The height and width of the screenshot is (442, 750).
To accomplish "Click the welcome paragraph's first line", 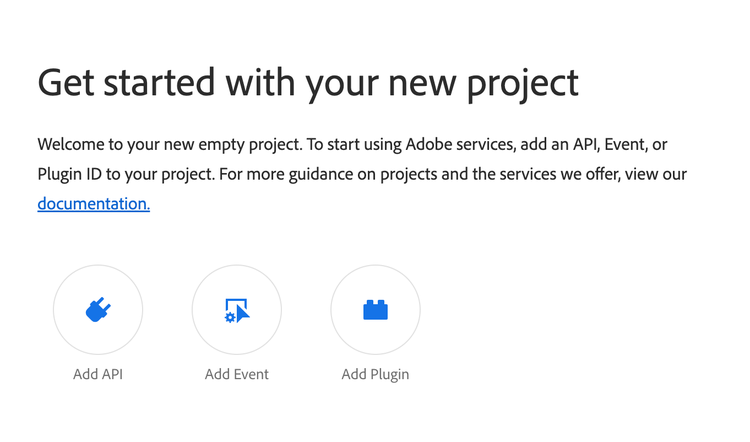I will 360,145.
